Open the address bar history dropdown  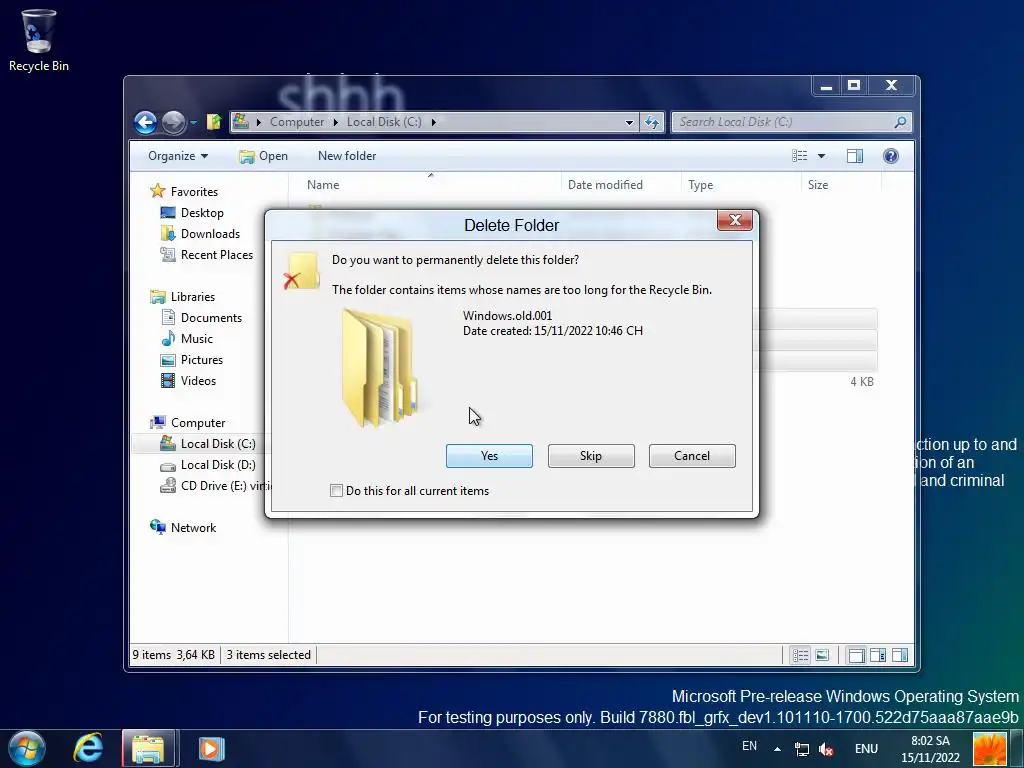(x=629, y=122)
